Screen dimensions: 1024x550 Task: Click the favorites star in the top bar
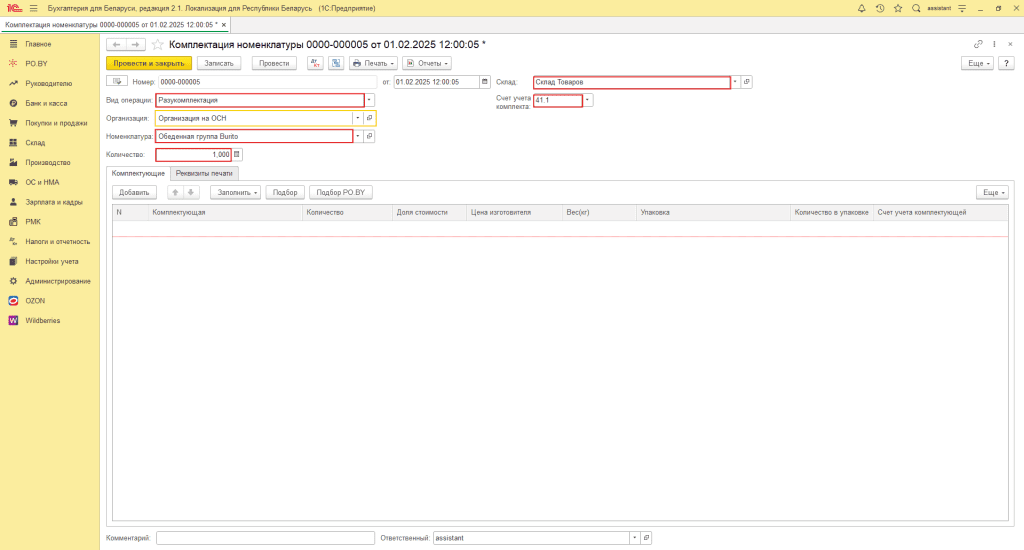(897, 8)
